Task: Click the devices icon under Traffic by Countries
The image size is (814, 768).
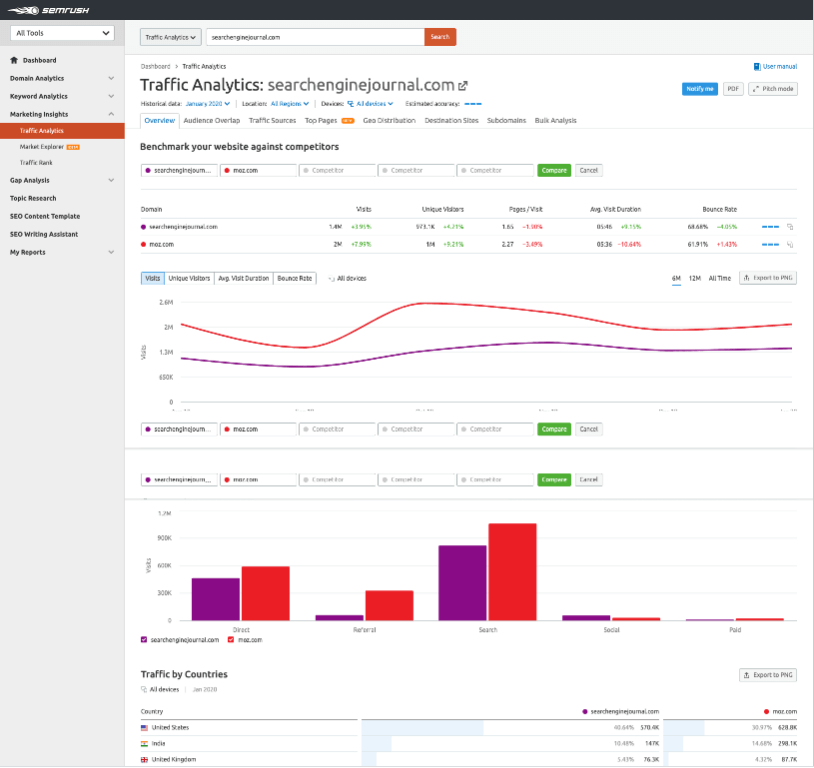Action: (x=144, y=690)
